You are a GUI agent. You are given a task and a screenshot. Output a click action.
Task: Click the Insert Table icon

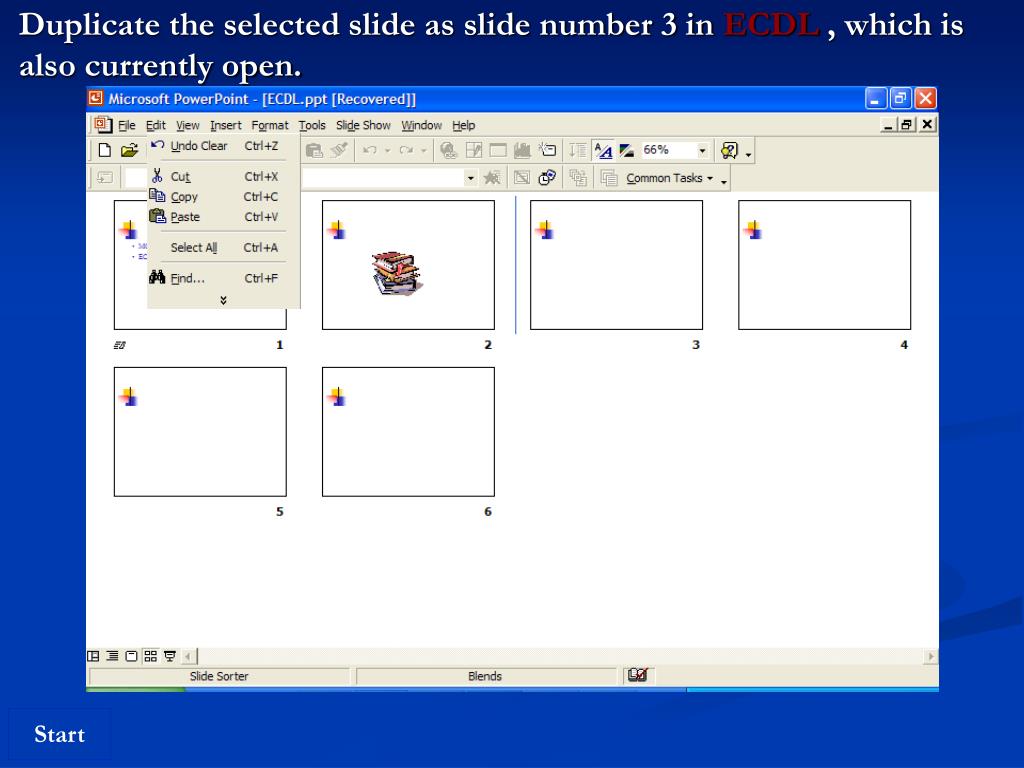498,150
